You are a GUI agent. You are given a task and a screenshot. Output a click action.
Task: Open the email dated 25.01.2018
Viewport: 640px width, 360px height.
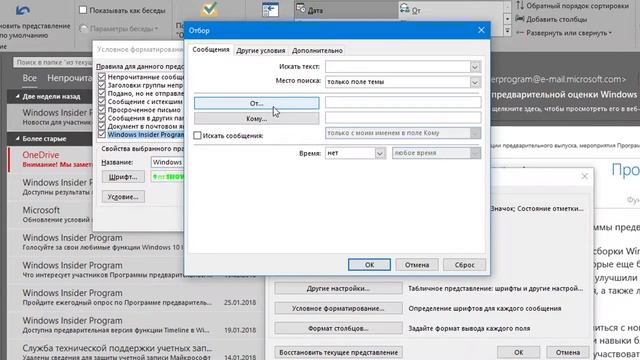pos(136,298)
